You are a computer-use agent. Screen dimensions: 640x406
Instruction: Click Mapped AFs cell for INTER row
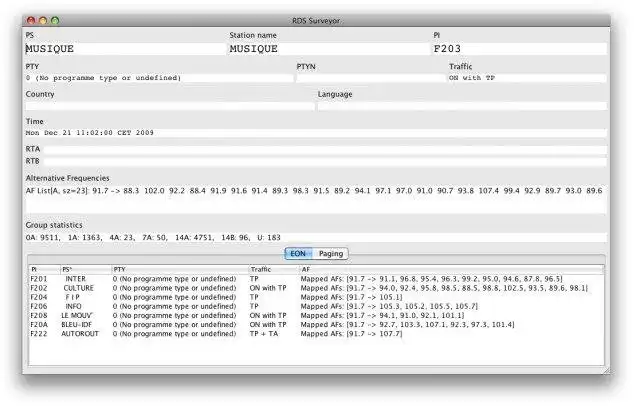(x=431, y=279)
